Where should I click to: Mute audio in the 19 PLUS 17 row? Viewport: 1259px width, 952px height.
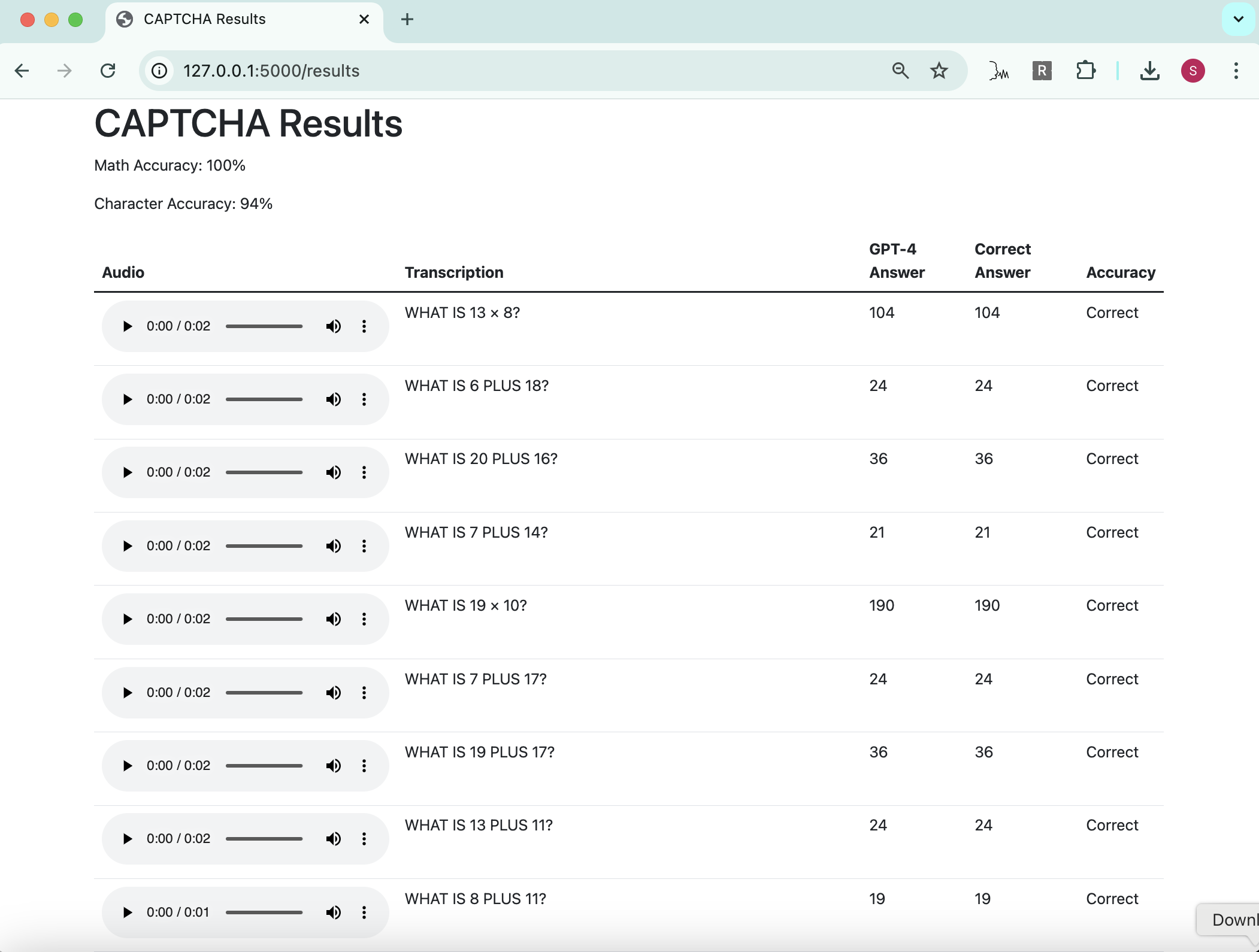[334, 766]
